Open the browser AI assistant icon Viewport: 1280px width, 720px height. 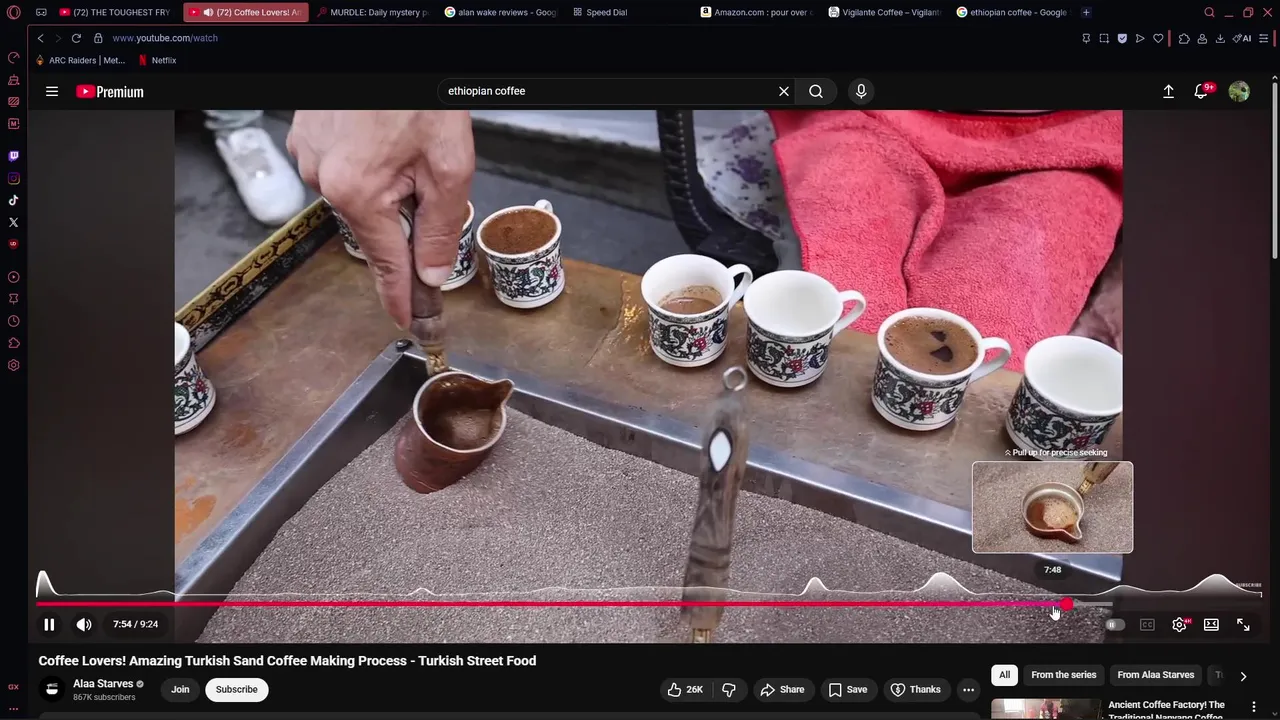click(1242, 38)
